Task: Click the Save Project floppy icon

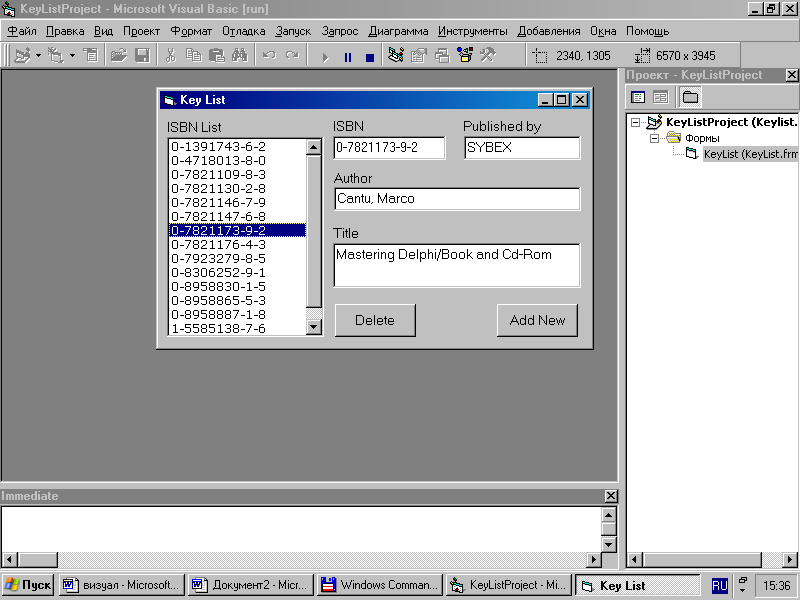Action: coord(142,55)
